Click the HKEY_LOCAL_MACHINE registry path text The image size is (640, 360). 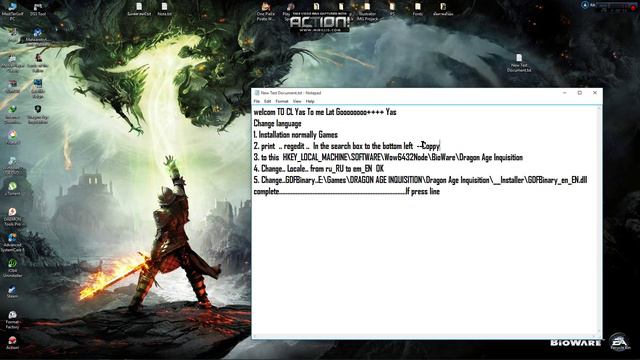tap(402, 158)
